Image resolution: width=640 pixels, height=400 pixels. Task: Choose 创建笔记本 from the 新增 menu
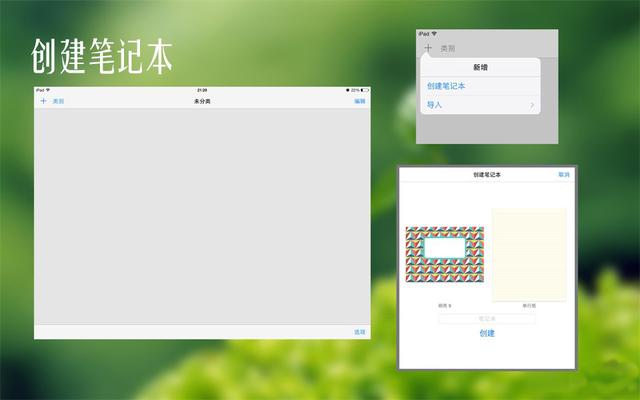446,86
